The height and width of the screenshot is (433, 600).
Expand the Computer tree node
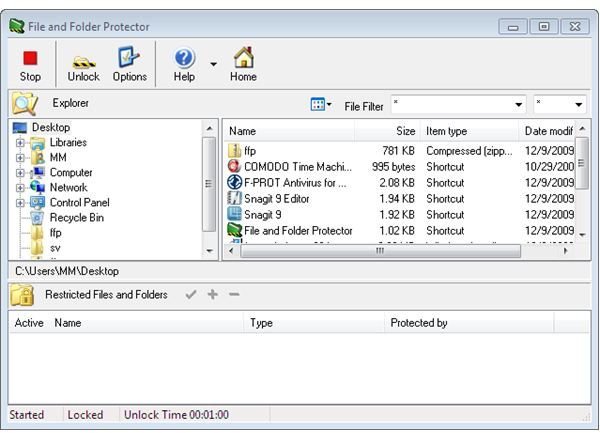coord(20,173)
